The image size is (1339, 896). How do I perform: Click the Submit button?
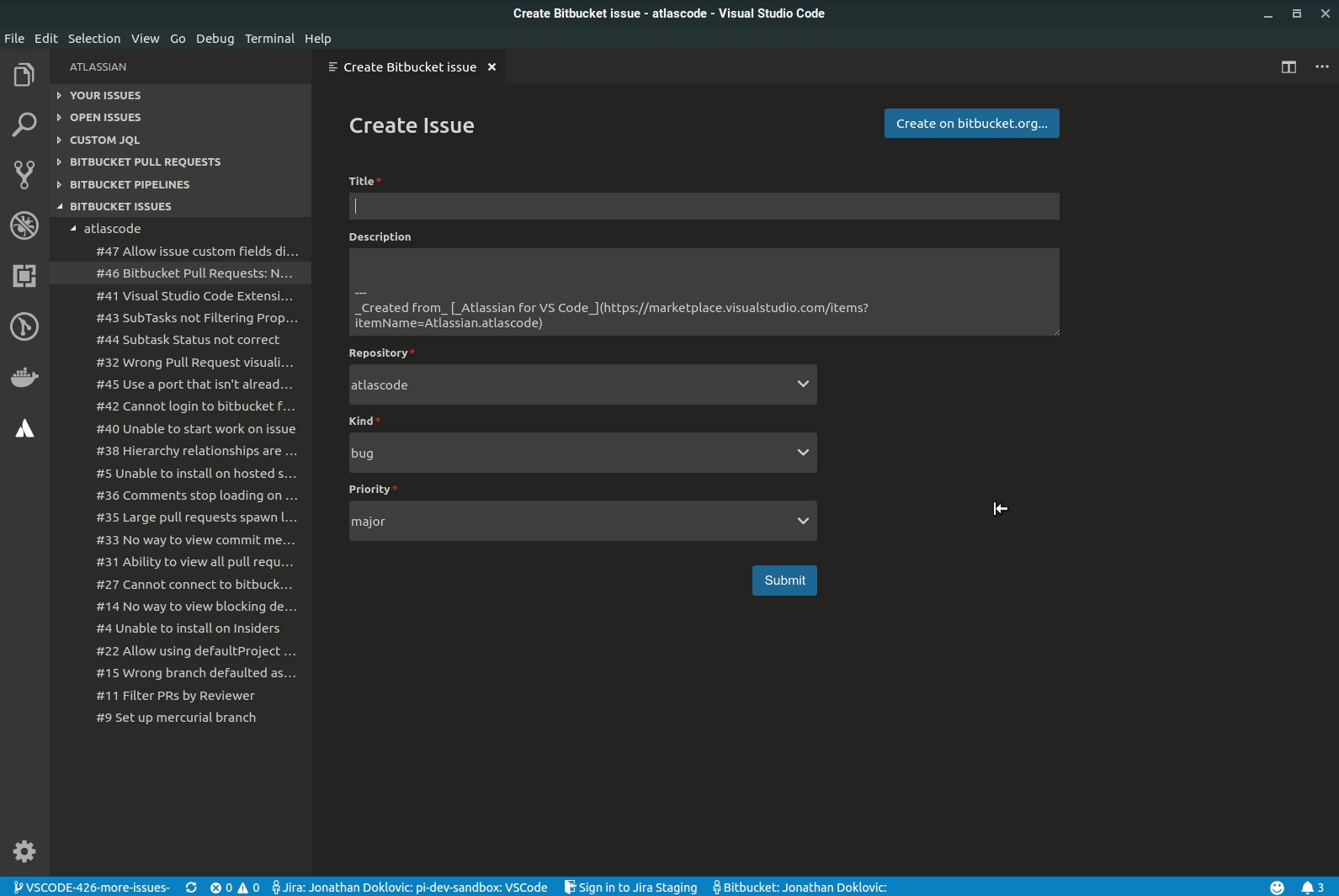784,581
